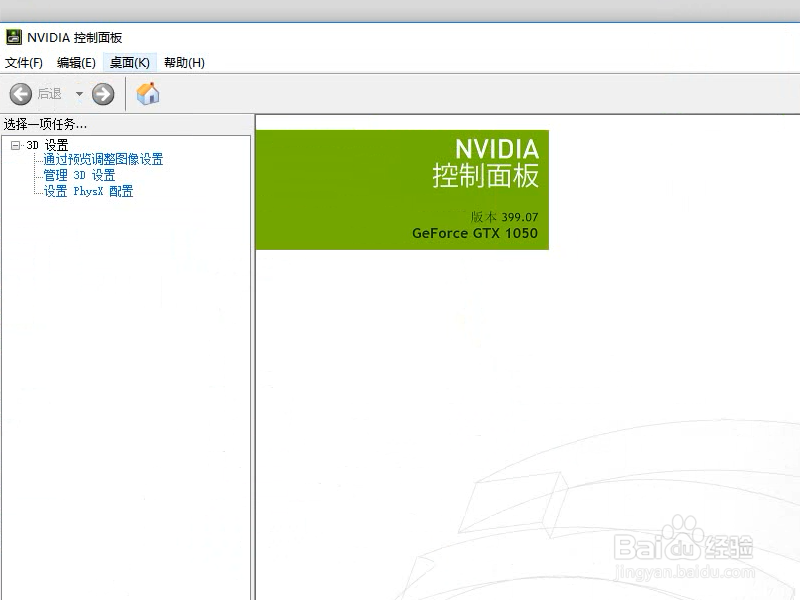Click the 版本 399.07 version text
Image resolution: width=800 pixels, height=600 pixels.
tap(504, 217)
